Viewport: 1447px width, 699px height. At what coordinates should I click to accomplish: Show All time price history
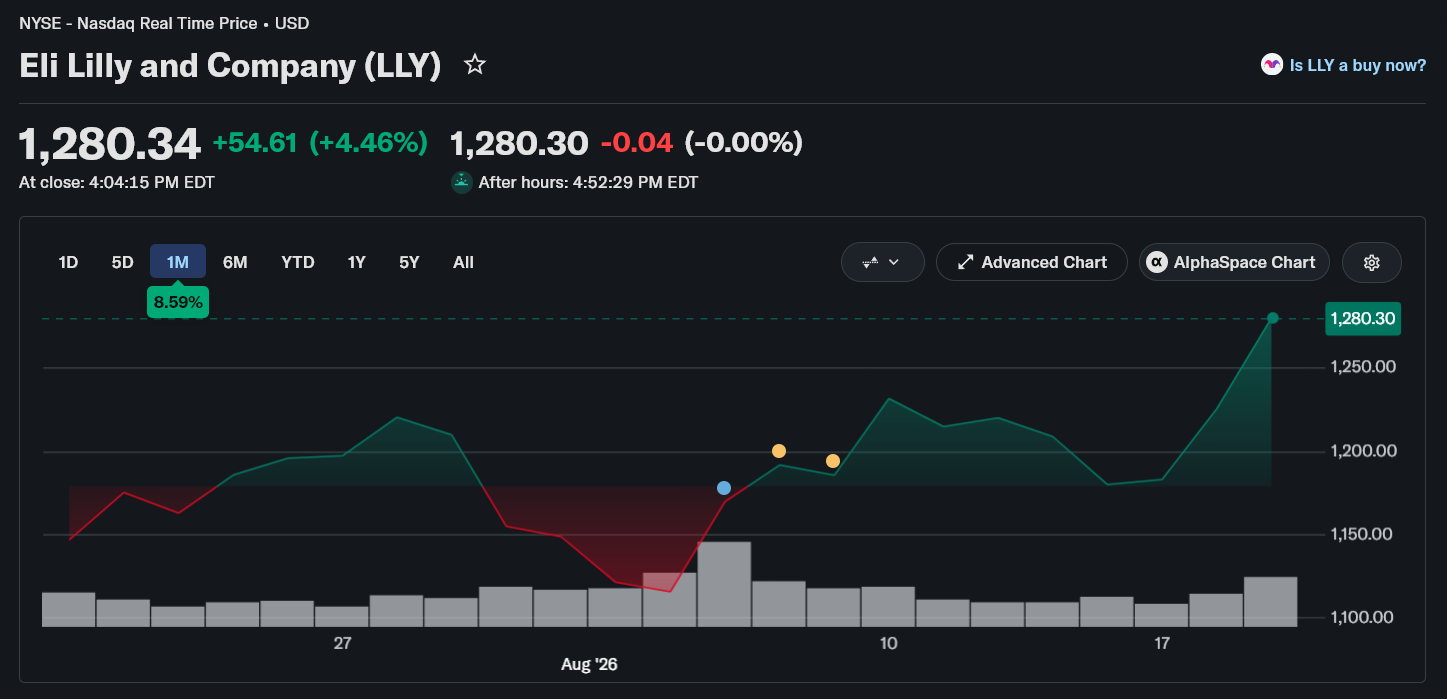(463, 262)
